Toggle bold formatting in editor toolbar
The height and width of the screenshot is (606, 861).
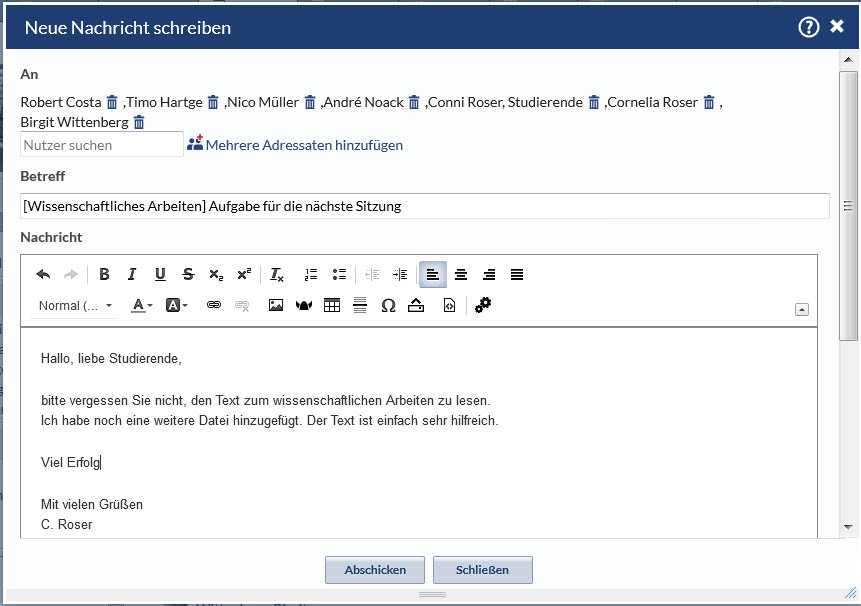point(104,275)
